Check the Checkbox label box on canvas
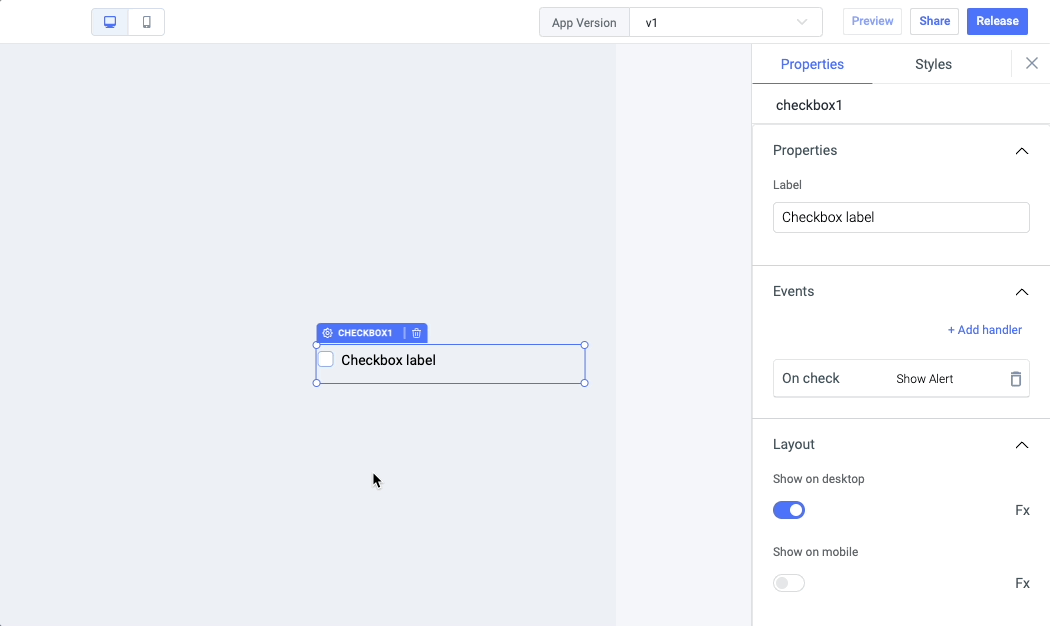This screenshot has height=626, width=1050. click(x=326, y=360)
